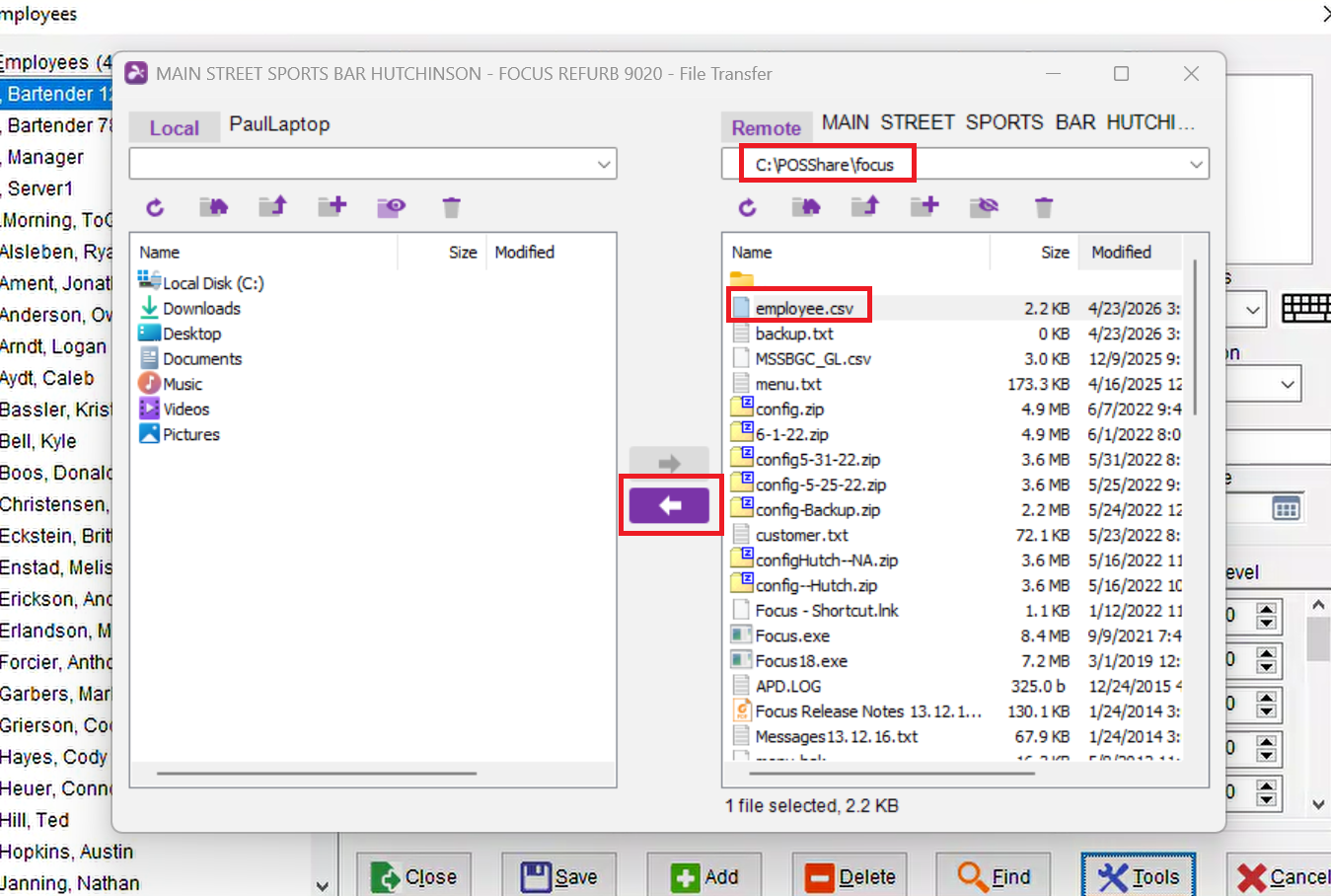This screenshot has height=896, width=1331.
Task: Click the Find button
Action: point(995,876)
